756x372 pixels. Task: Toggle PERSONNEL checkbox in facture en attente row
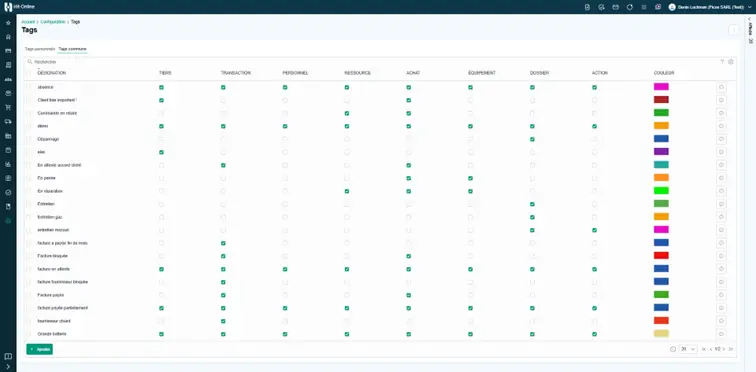[285, 269]
